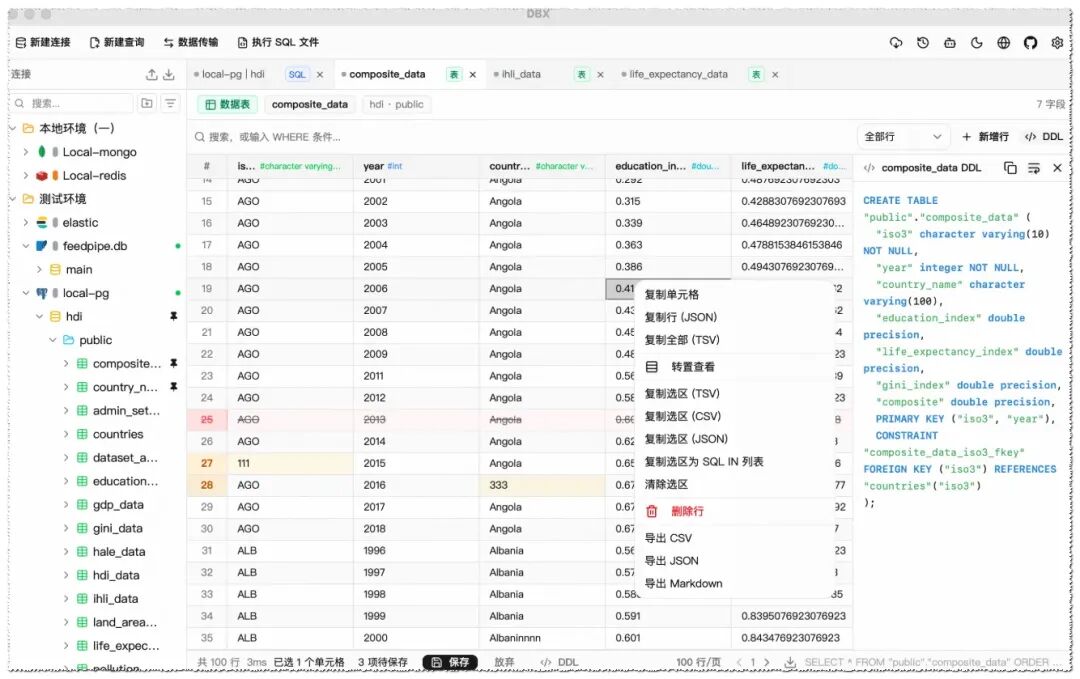Choose 清除选区 from context menu
The height and width of the screenshot is (679, 1080).
[734, 485]
